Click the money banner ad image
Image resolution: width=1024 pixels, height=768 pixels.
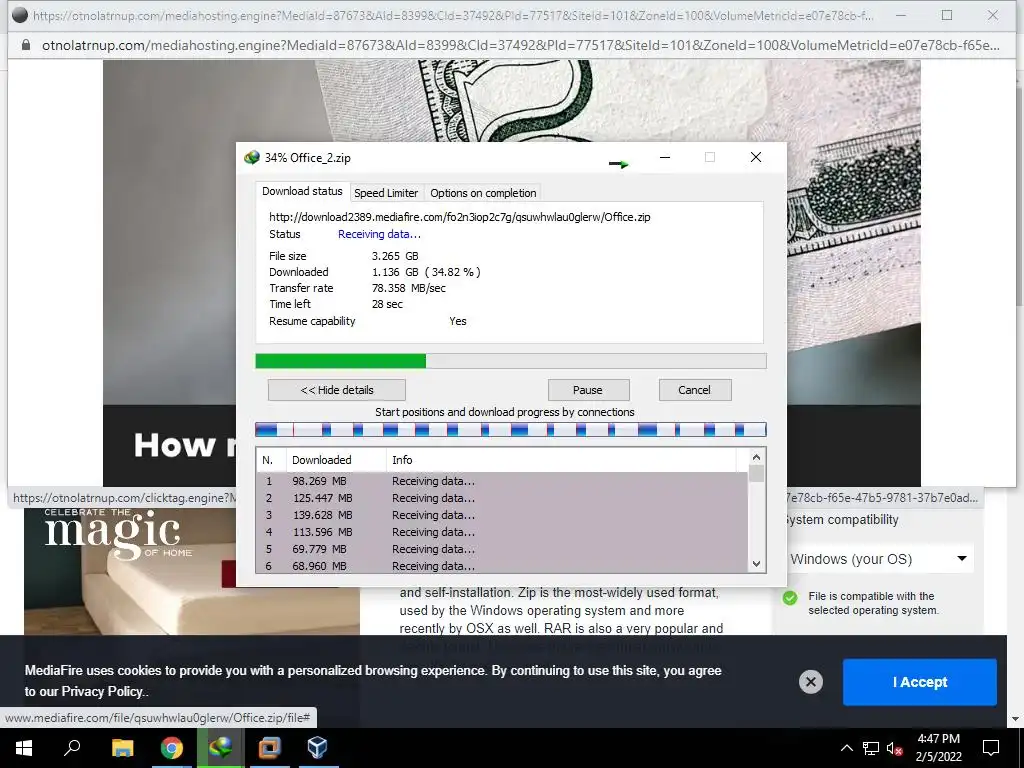(512, 232)
